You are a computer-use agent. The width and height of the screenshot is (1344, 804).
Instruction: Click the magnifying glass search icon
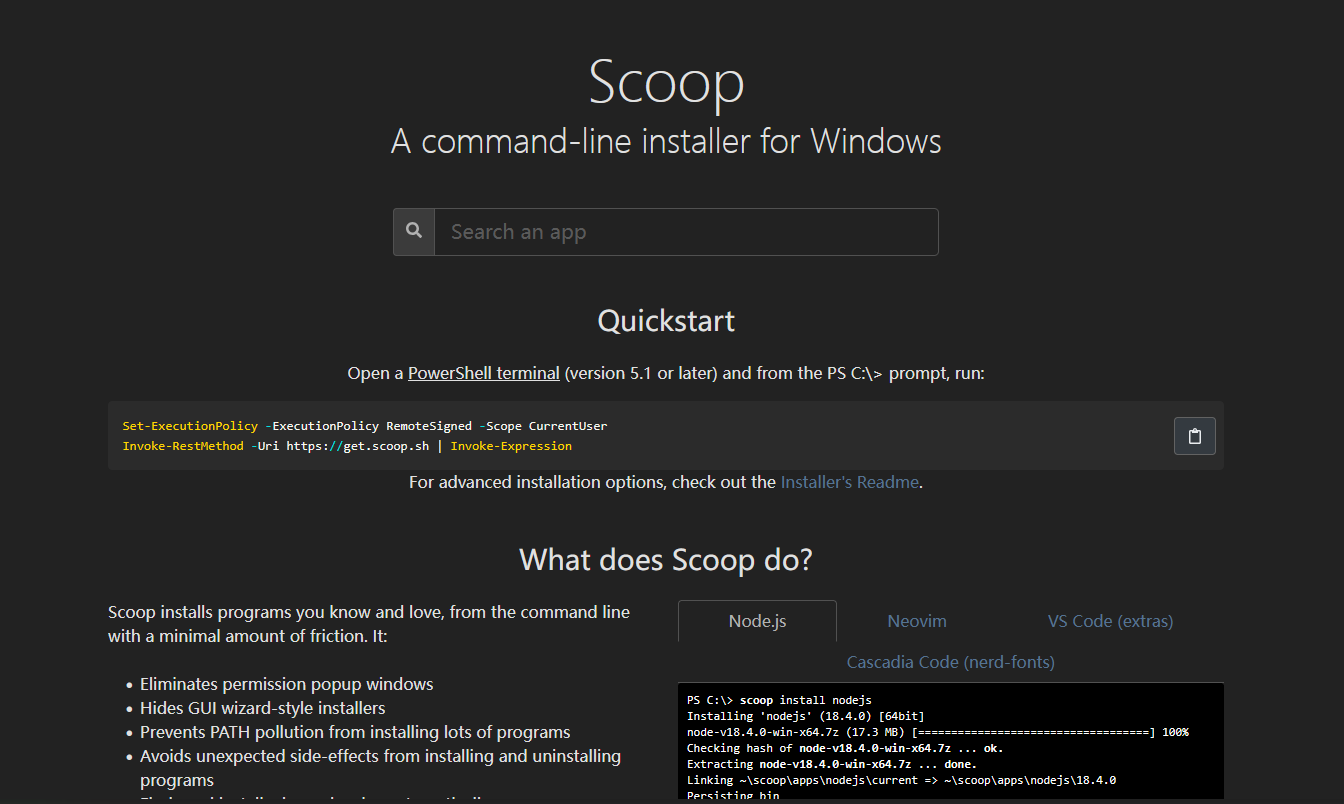coord(414,232)
